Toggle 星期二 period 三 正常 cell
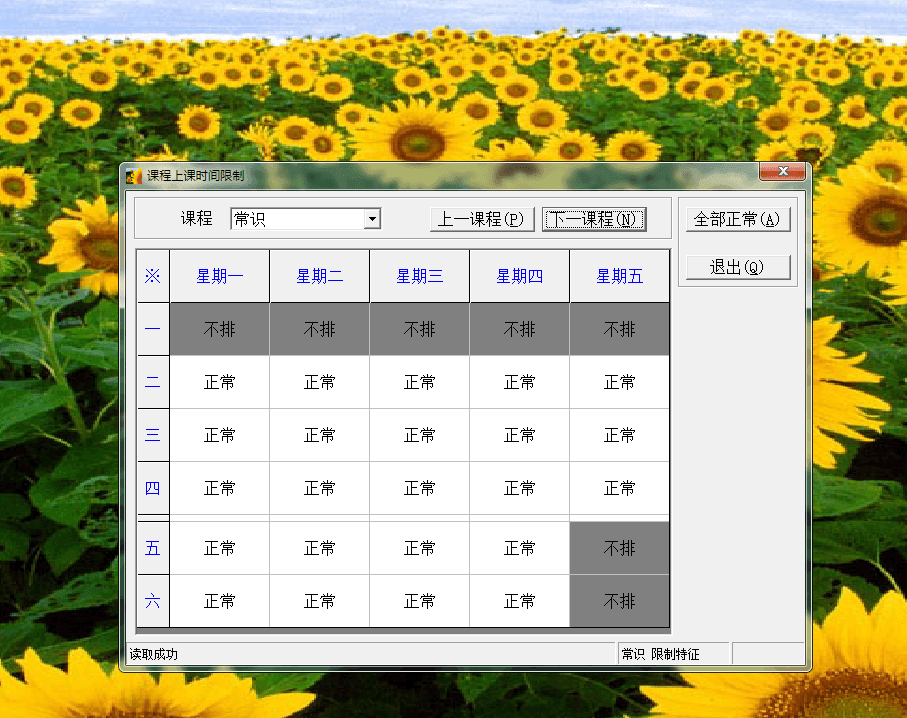This screenshot has width=907, height=718. [x=320, y=435]
